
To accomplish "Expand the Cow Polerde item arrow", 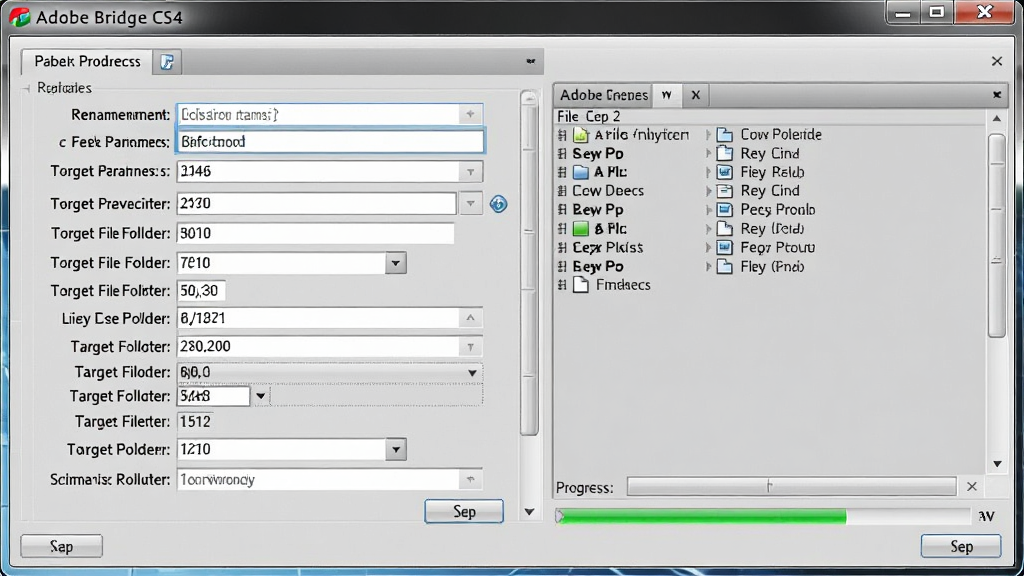I will 708,135.
